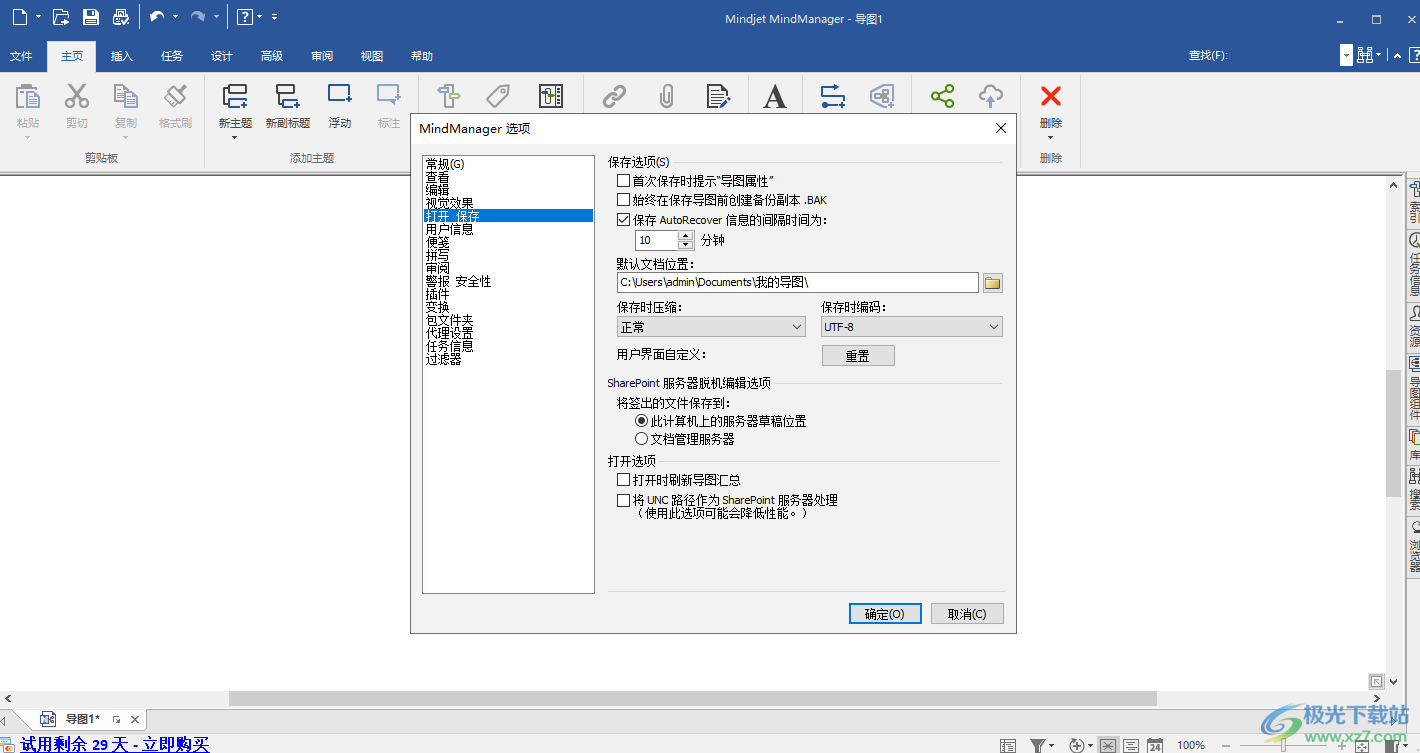
Task: Click the Print preview icon in quick toolbar
Action: [121, 17]
